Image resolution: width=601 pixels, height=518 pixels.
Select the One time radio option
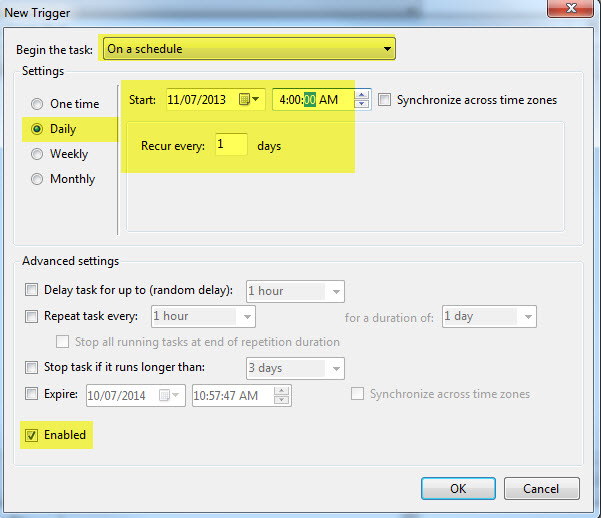click(x=37, y=104)
